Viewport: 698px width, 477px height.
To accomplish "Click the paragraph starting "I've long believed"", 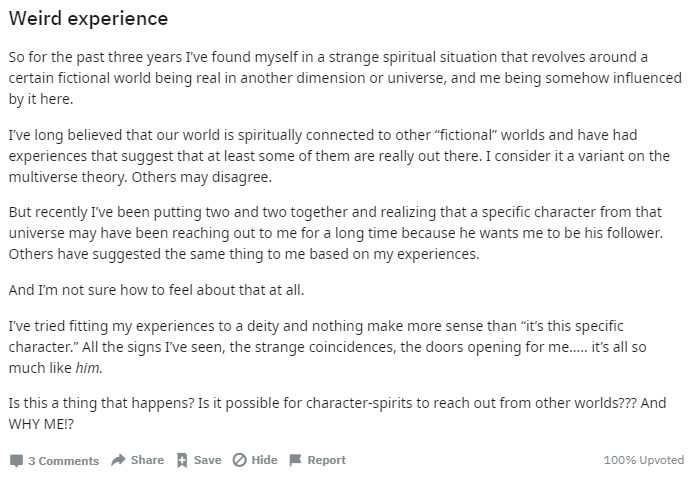I will coord(339,156).
